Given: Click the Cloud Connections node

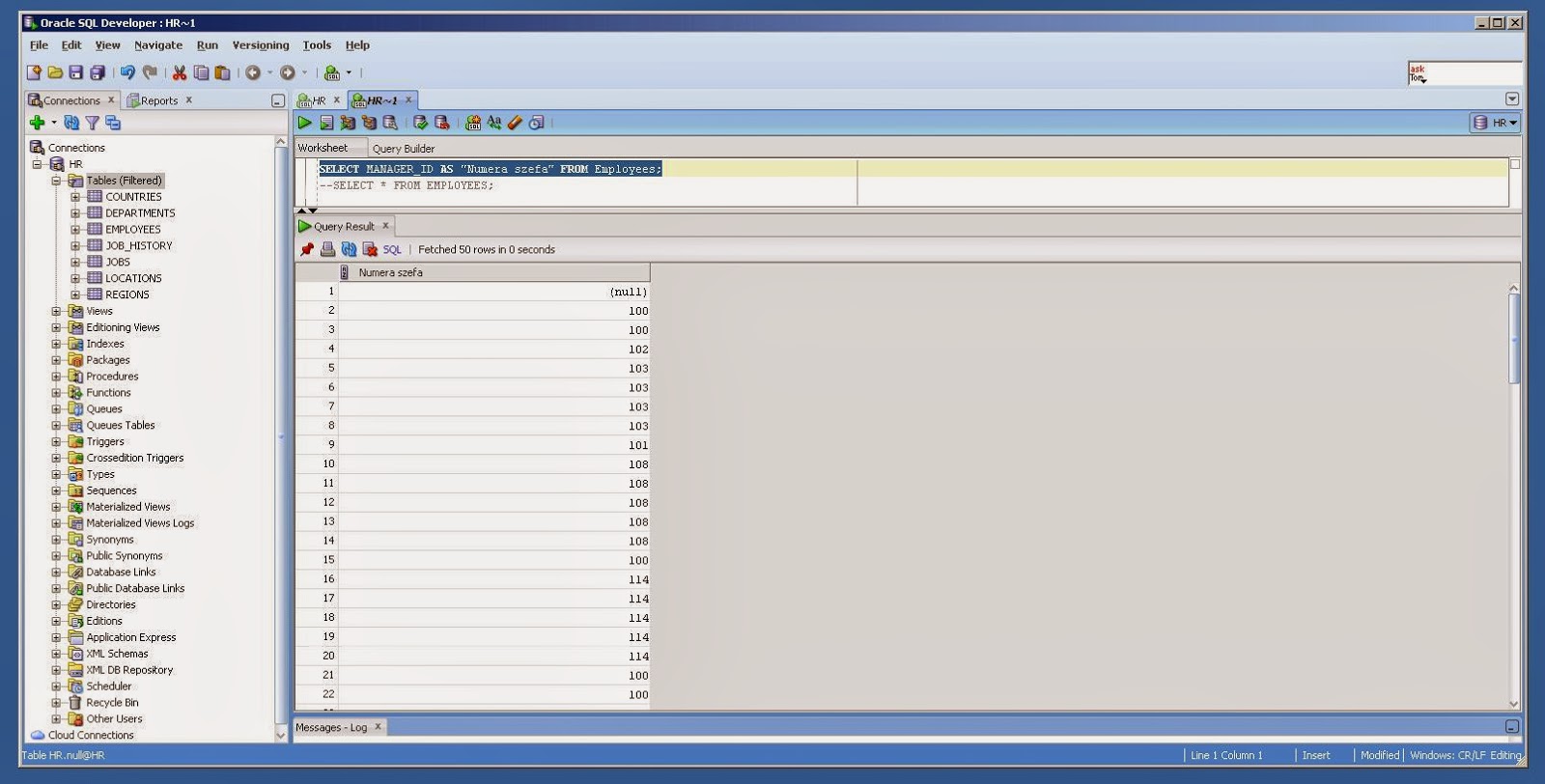Looking at the screenshot, I should pyautogui.click(x=91, y=736).
